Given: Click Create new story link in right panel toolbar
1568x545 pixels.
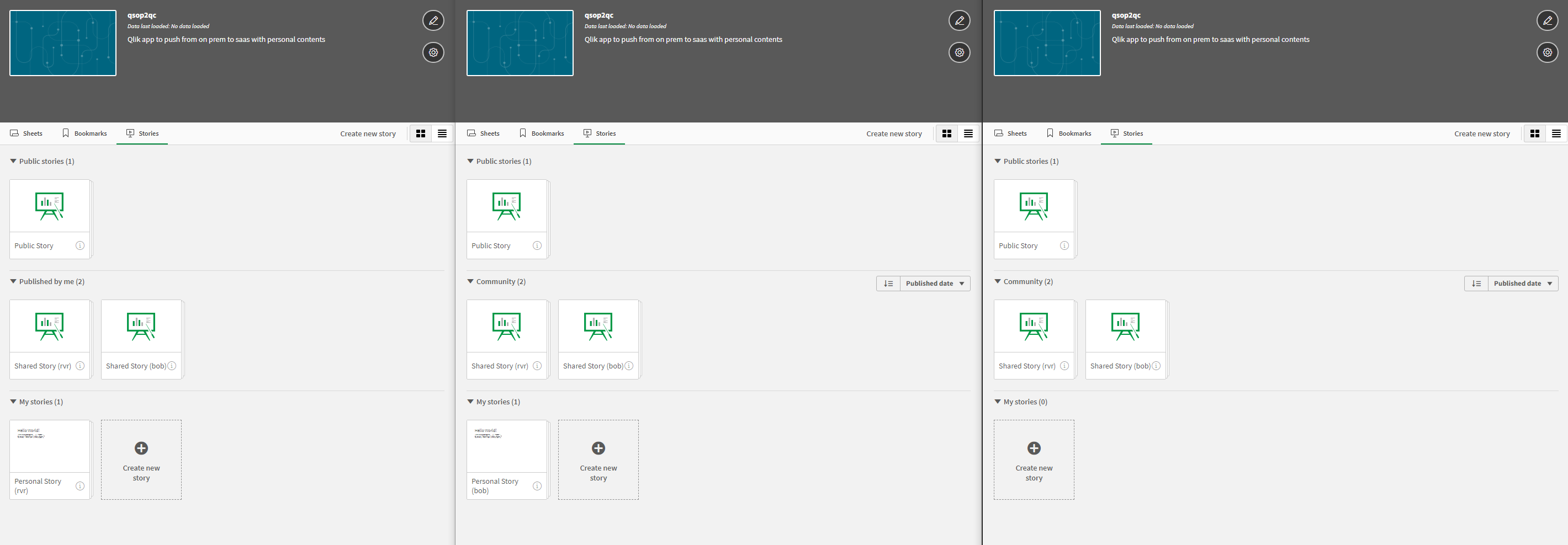Looking at the screenshot, I should click(x=1481, y=134).
